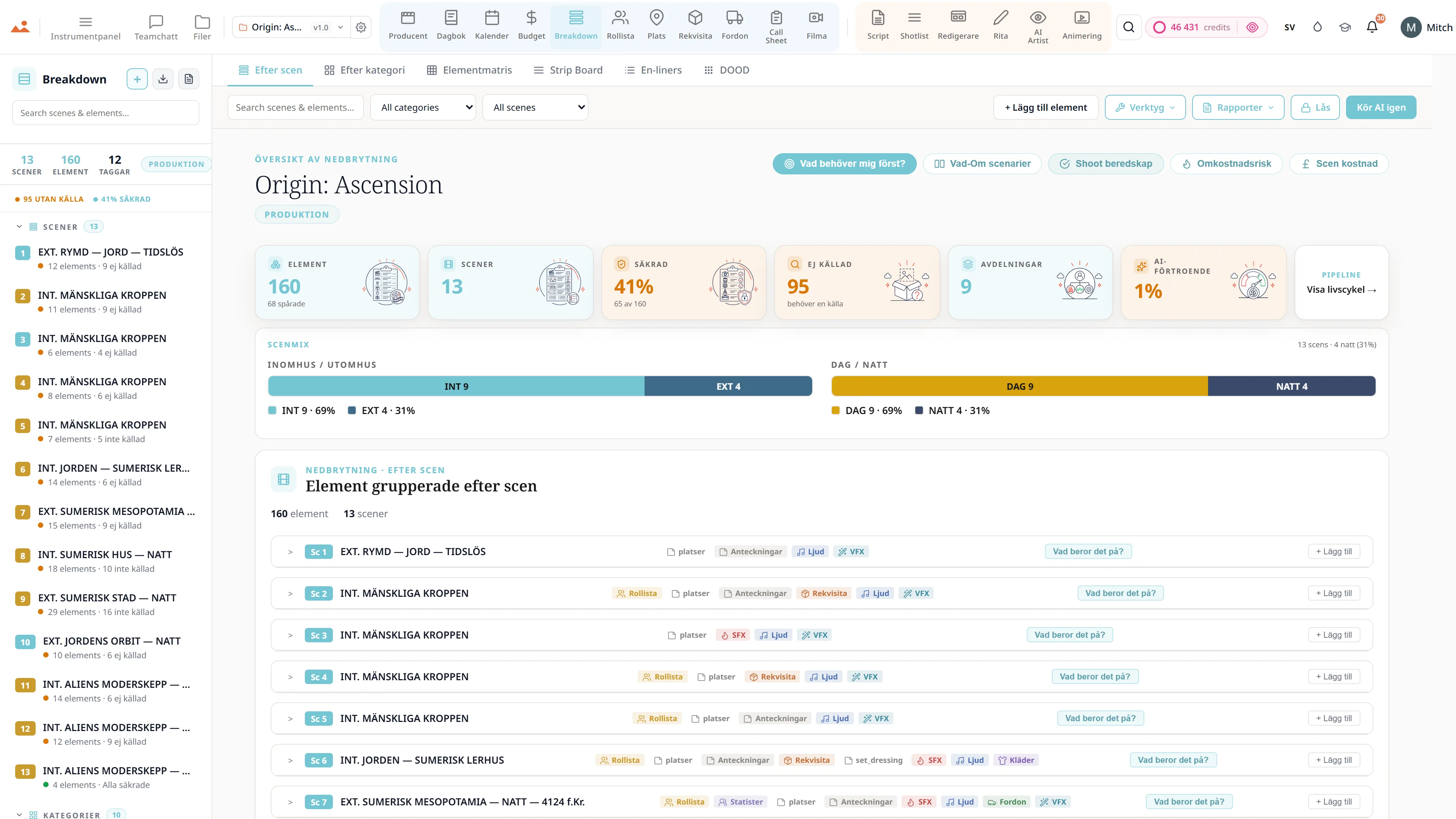1456x819 pixels.
Task: Switch to the Strip Board tab
Action: click(x=568, y=70)
